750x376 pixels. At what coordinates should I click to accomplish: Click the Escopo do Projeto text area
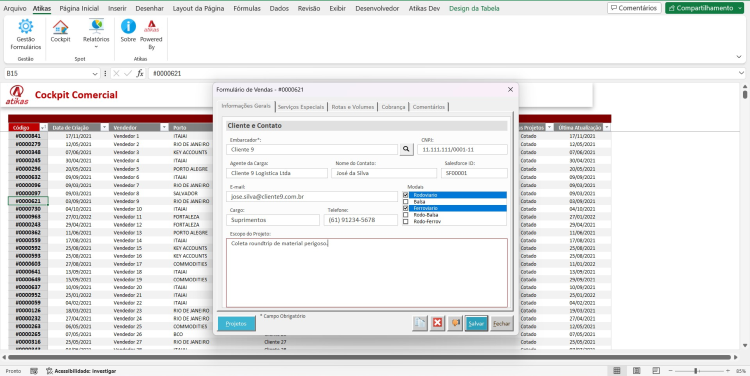pyautogui.click(x=367, y=273)
